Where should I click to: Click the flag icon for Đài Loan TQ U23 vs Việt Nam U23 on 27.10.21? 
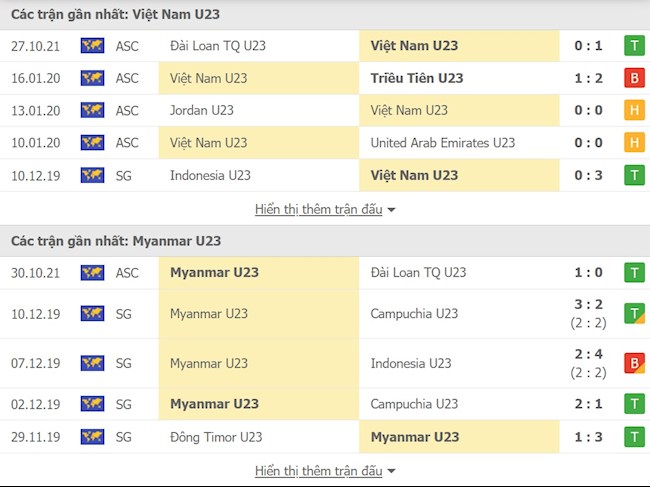click(x=92, y=46)
